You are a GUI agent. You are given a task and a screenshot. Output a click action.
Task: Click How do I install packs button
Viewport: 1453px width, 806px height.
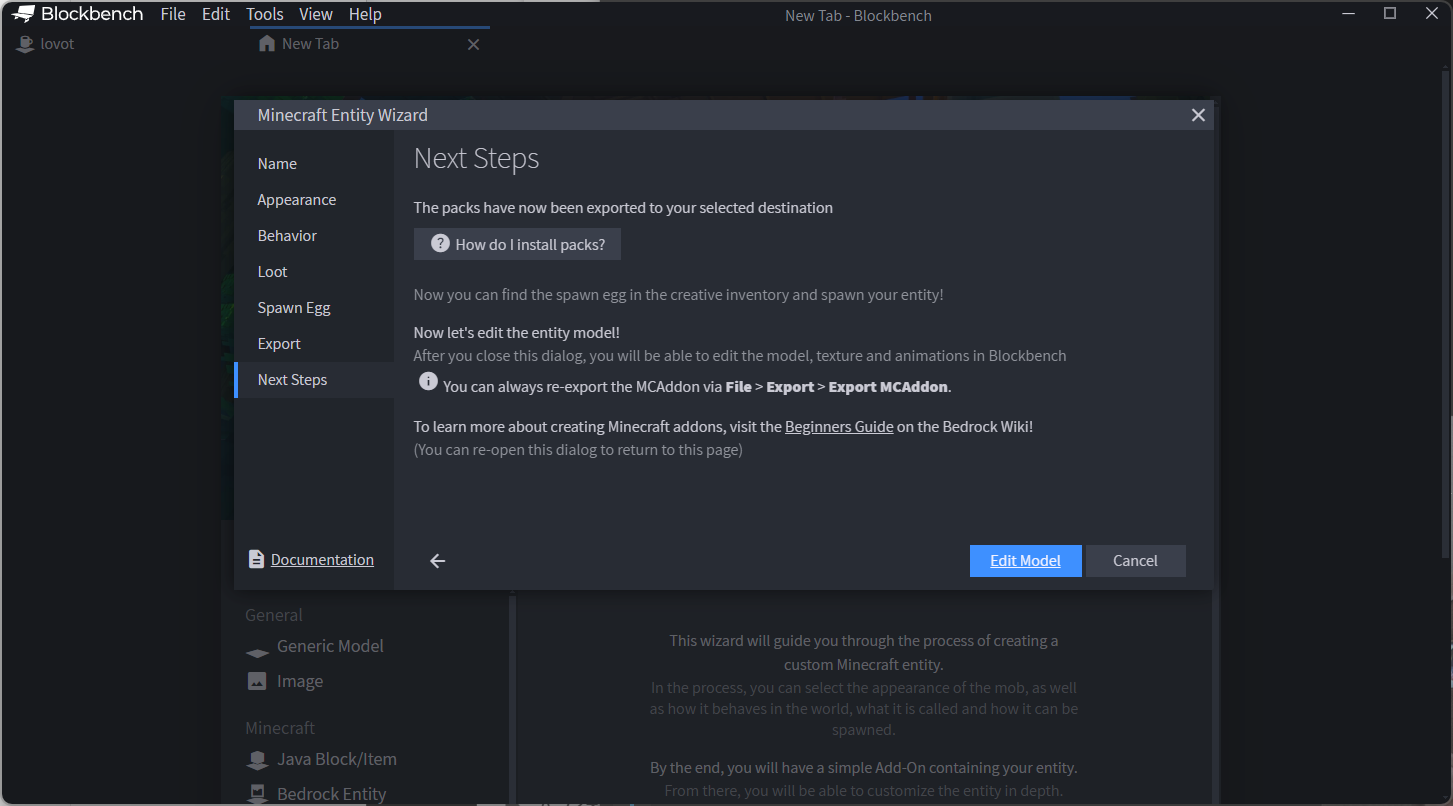517,244
